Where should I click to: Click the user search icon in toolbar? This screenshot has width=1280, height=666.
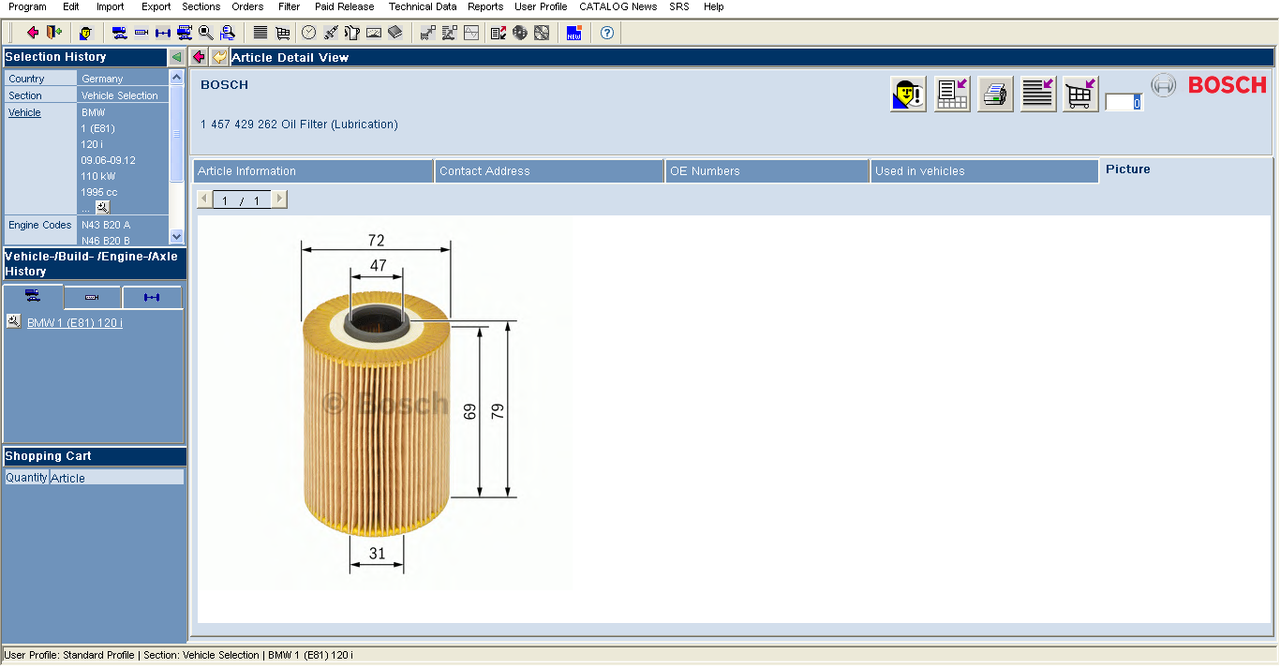(228, 33)
